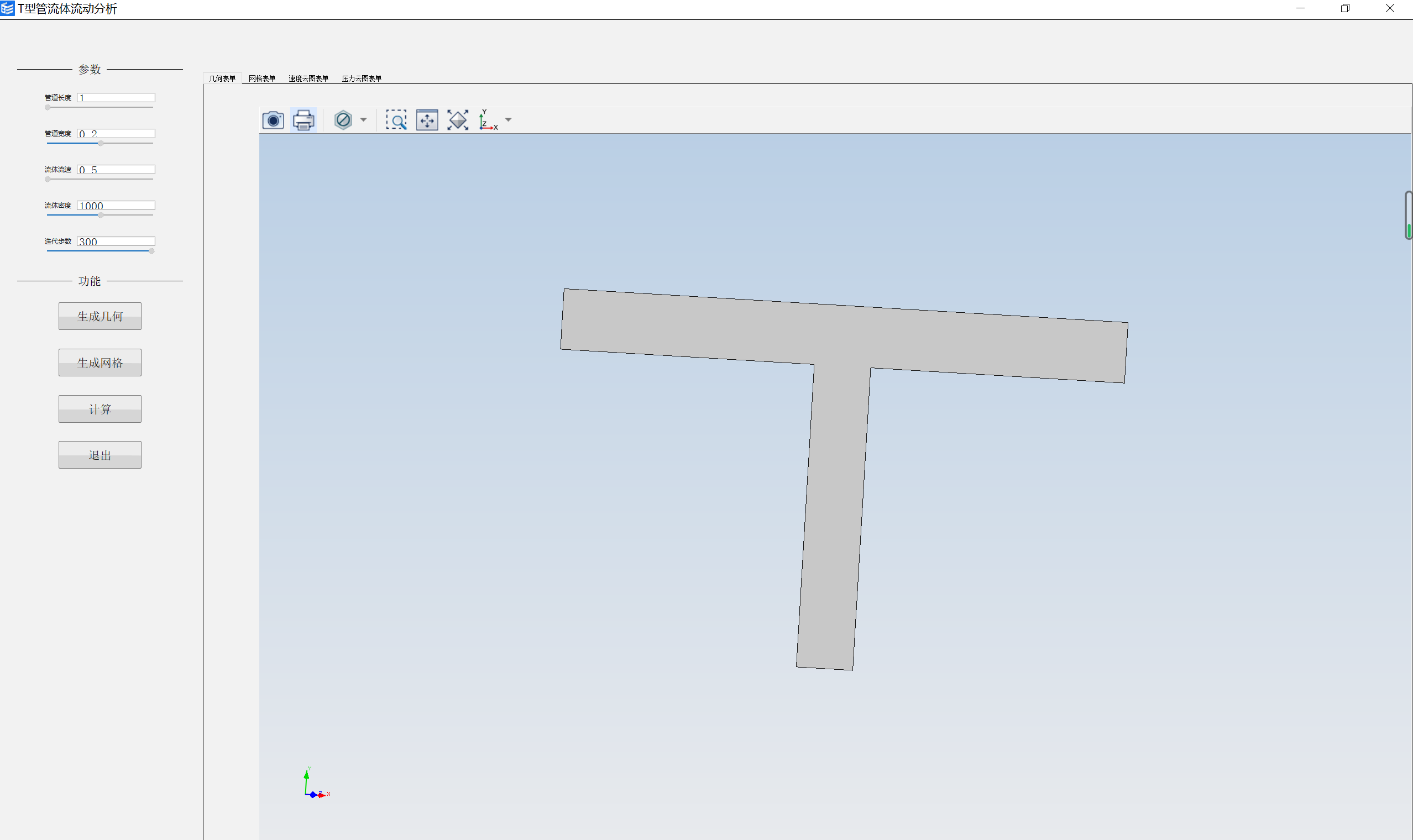
Task: Switch to the 网格表单 tab
Action: click(x=262, y=78)
